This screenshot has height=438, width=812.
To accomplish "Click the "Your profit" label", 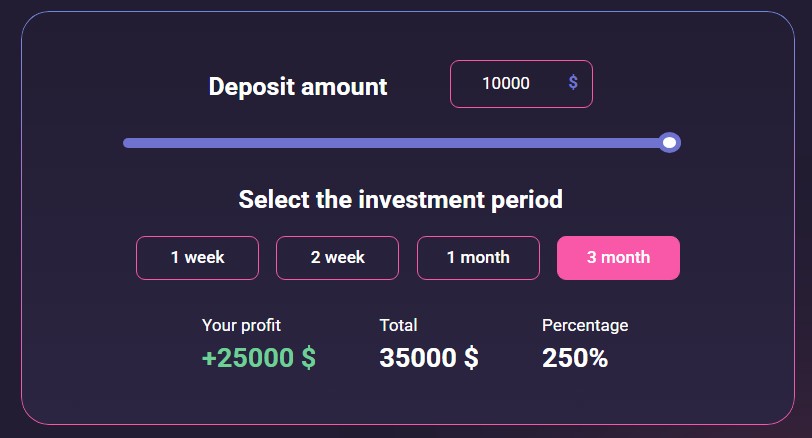I will coord(241,325).
